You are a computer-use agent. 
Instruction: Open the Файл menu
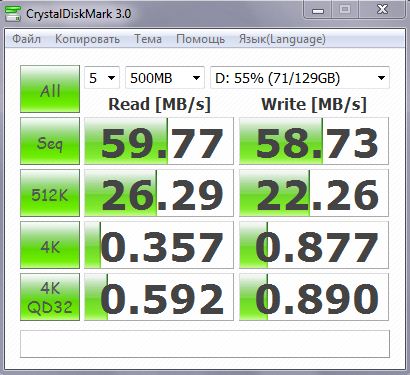26,39
